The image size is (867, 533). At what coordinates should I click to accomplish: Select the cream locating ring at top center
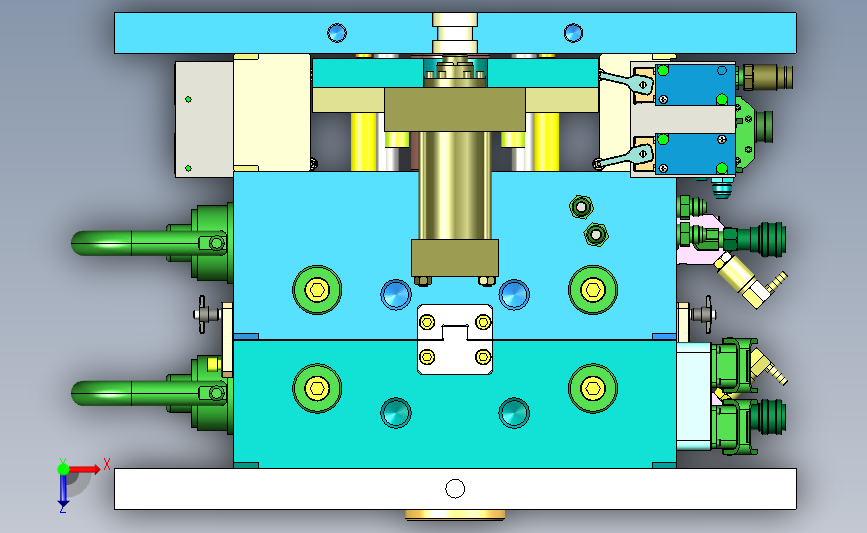pyautogui.click(x=455, y=33)
